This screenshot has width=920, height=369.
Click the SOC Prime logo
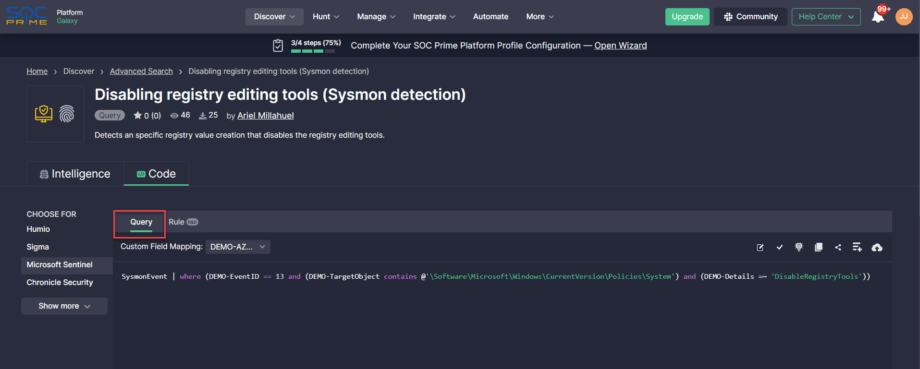27,16
